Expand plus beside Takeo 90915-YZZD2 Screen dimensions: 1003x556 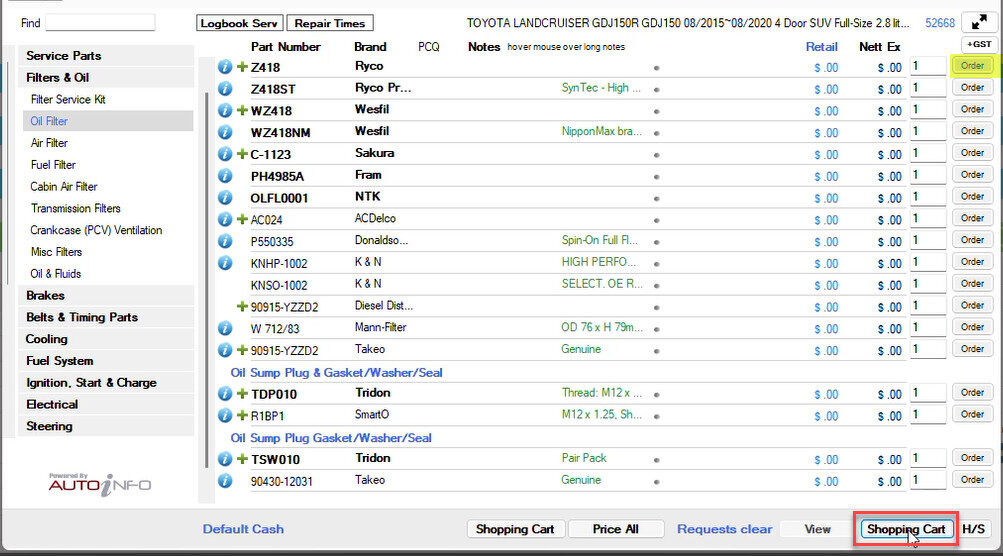pos(242,350)
